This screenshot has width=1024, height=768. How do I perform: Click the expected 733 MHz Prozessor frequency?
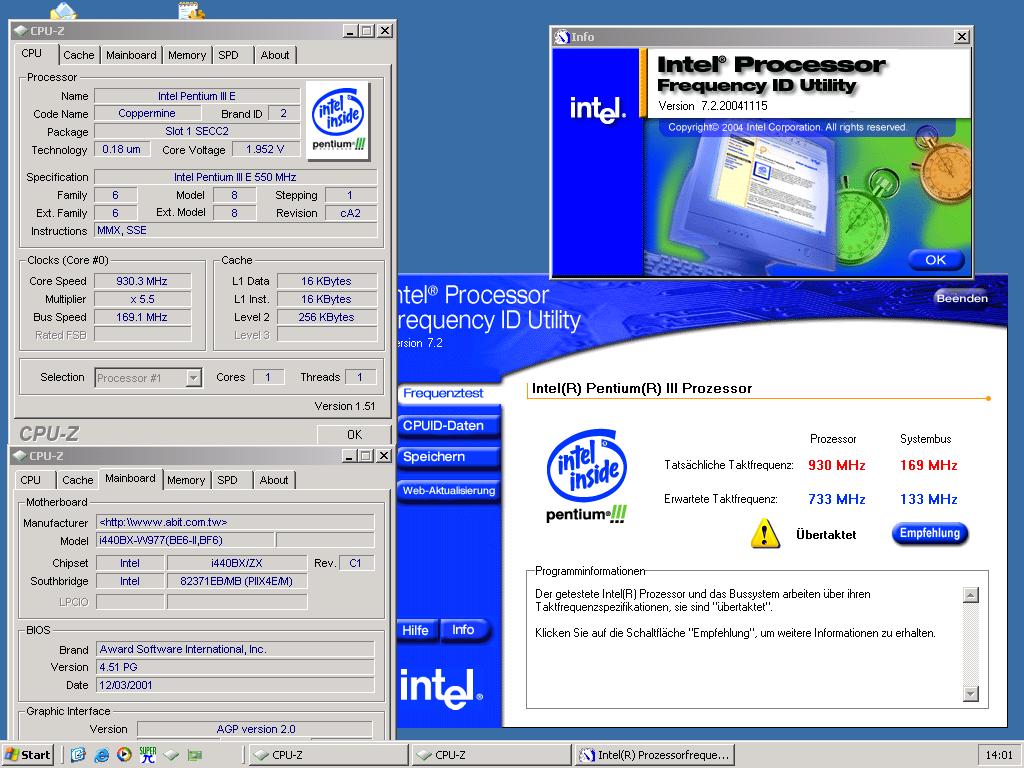point(837,499)
